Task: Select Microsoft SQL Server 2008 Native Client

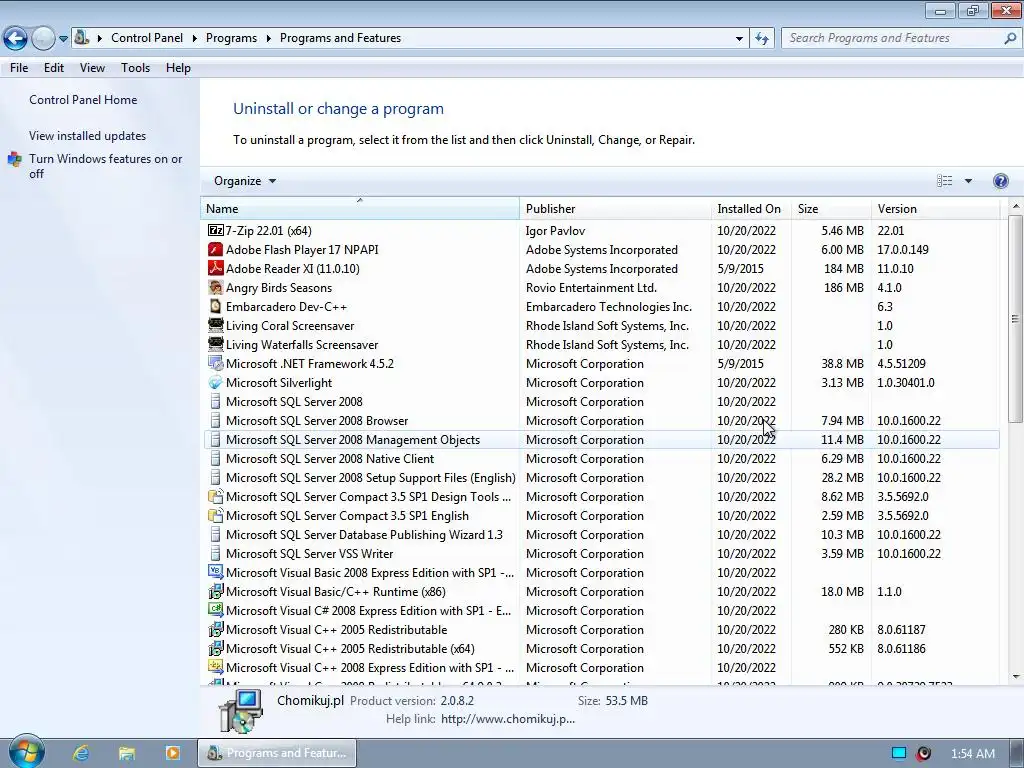Action: [601, 458]
